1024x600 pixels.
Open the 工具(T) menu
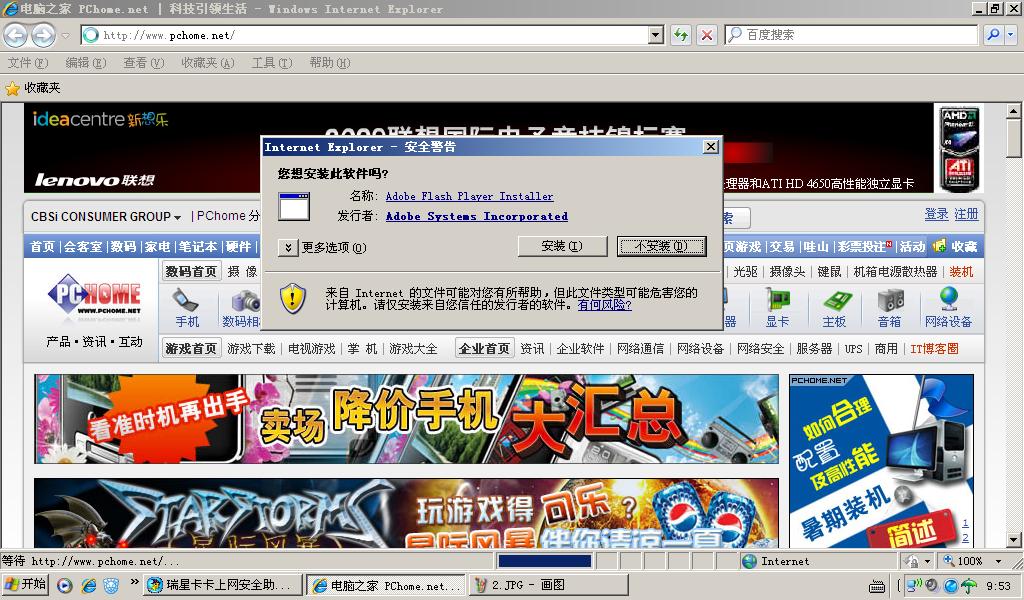(272, 63)
